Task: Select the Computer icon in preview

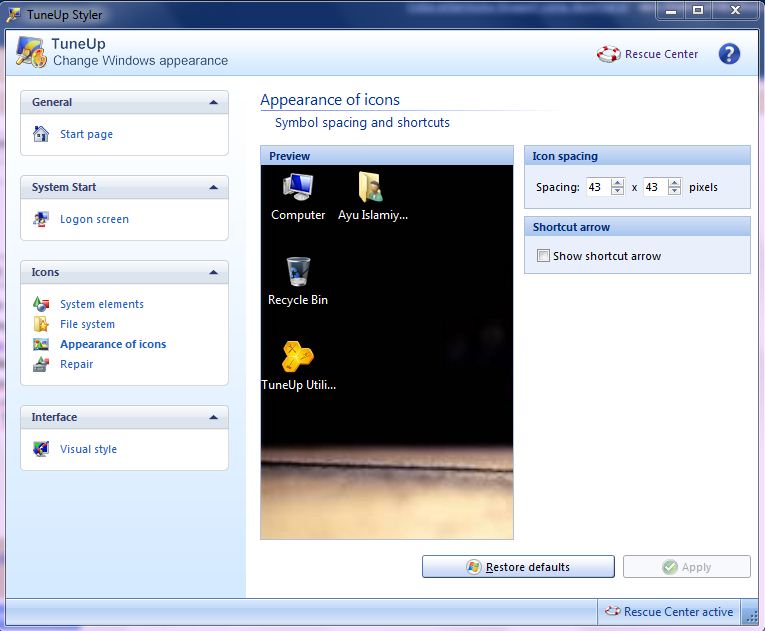Action: [x=298, y=187]
